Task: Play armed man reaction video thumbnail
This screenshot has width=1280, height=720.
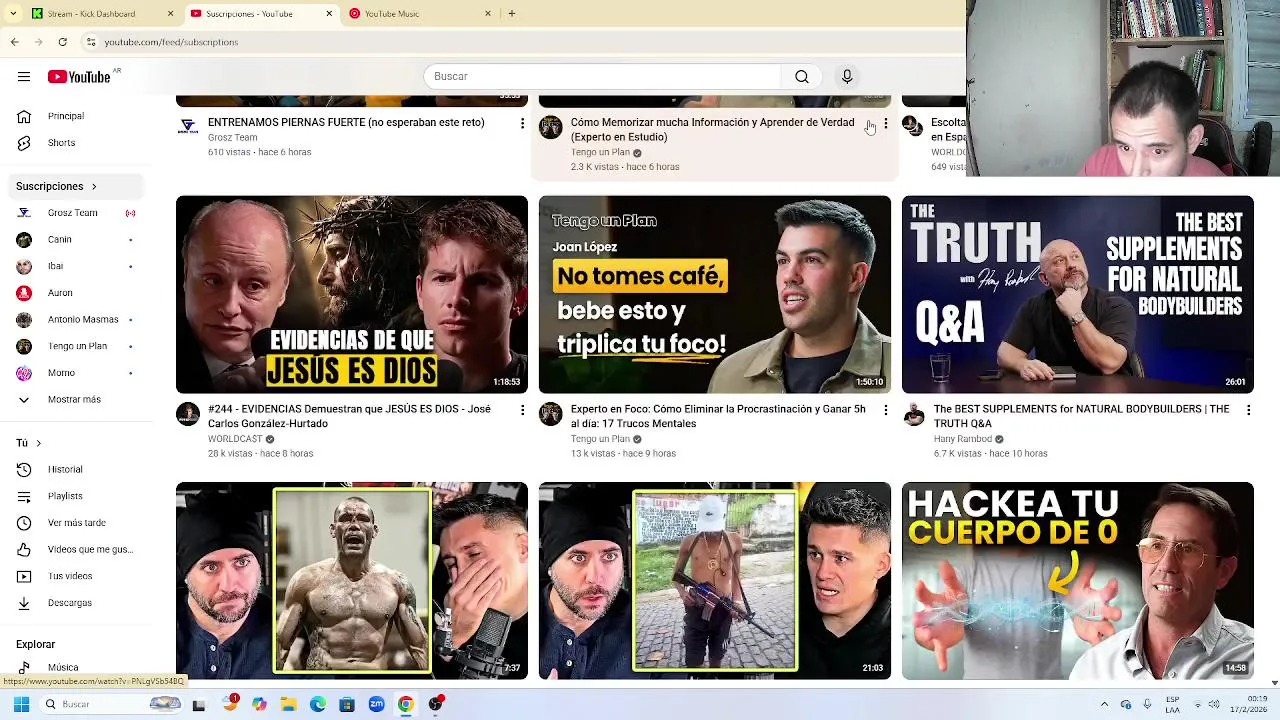Action: click(715, 580)
